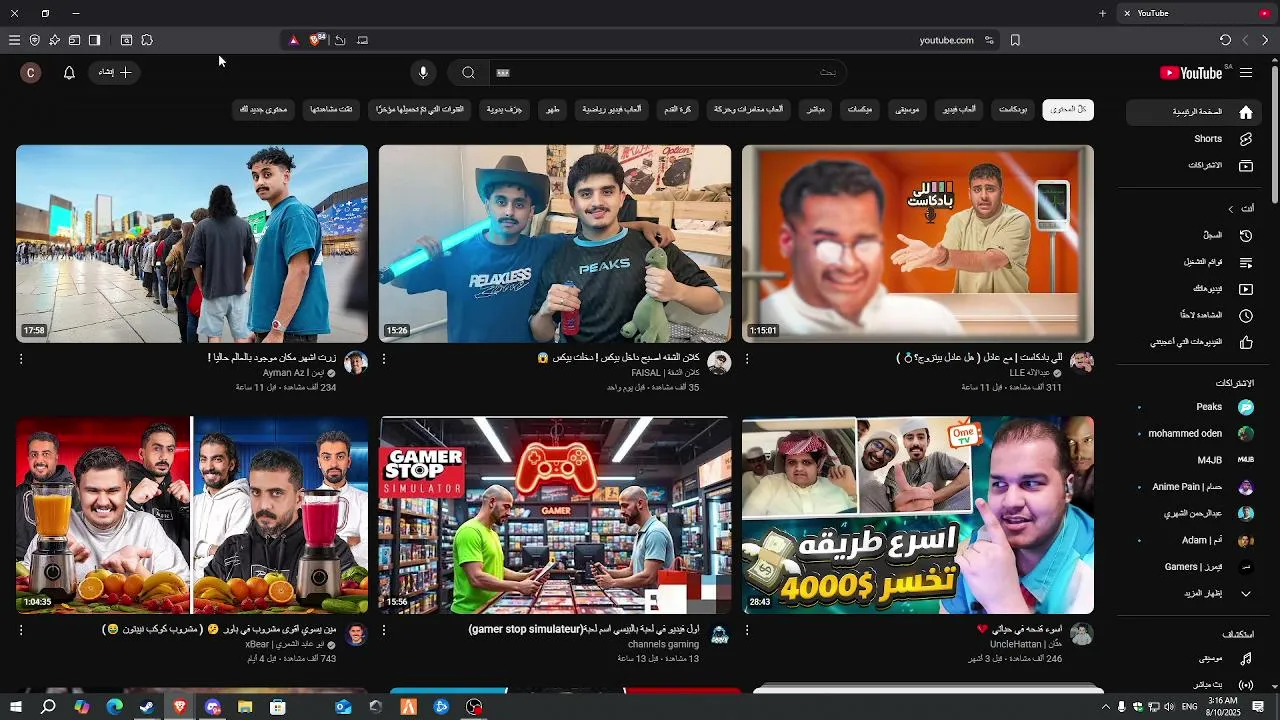Open the YouTube hamburger guide menu
1280x720 pixels.
pos(1246,73)
